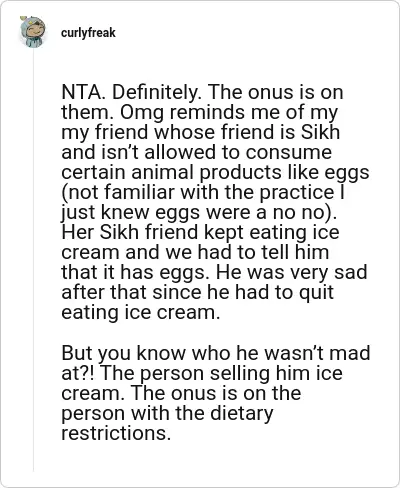This screenshot has width=400, height=488.
Task: Select the line "them. Omg reminds me of my"
Action: pyautogui.click(x=200, y=113)
